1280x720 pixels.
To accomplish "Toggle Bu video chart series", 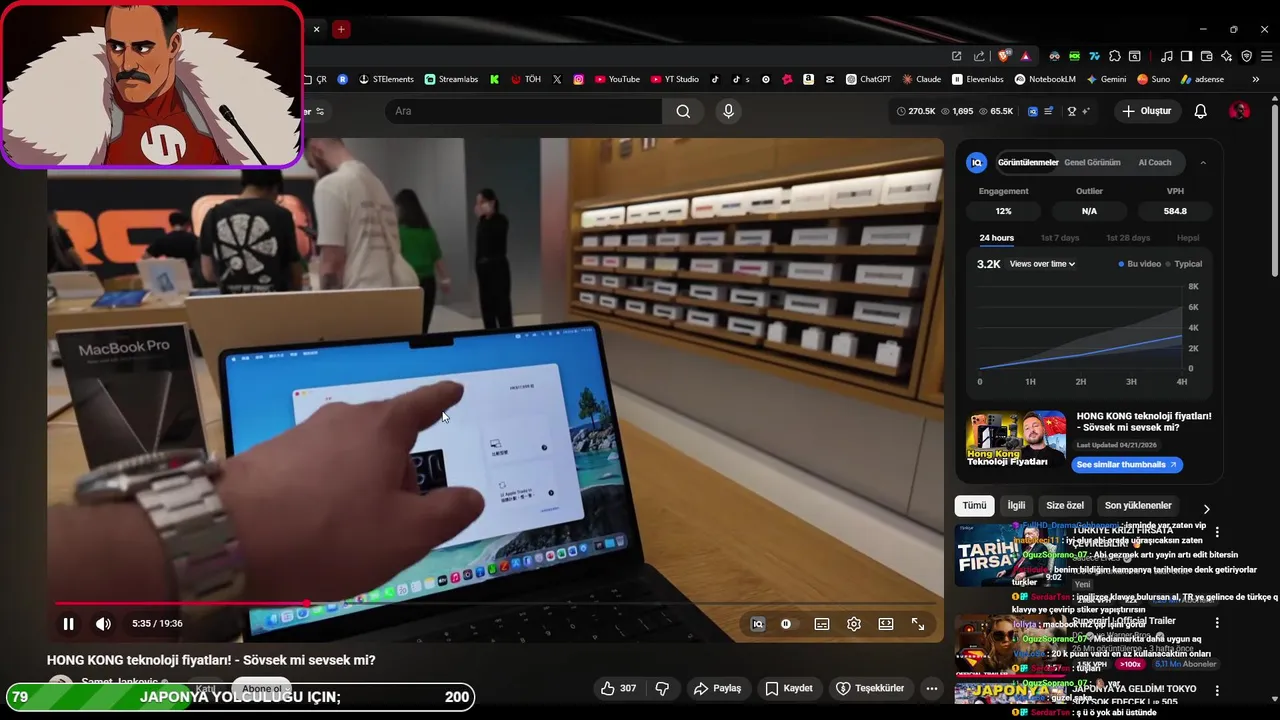I will coord(1140,264).
